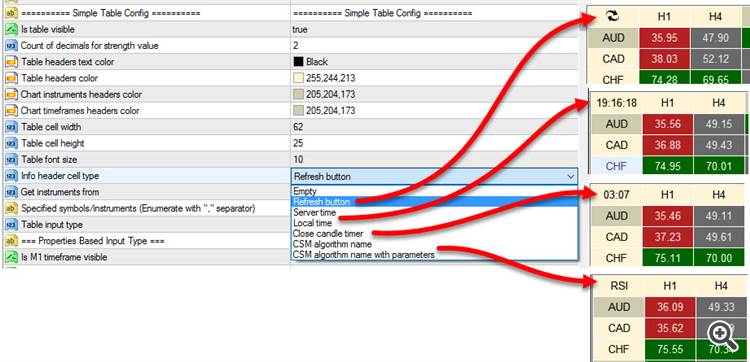Click the AUD H1 cell showing 36.09
Image resolution: width=750 pixels, height=362 pixels.
pos(670,307)
